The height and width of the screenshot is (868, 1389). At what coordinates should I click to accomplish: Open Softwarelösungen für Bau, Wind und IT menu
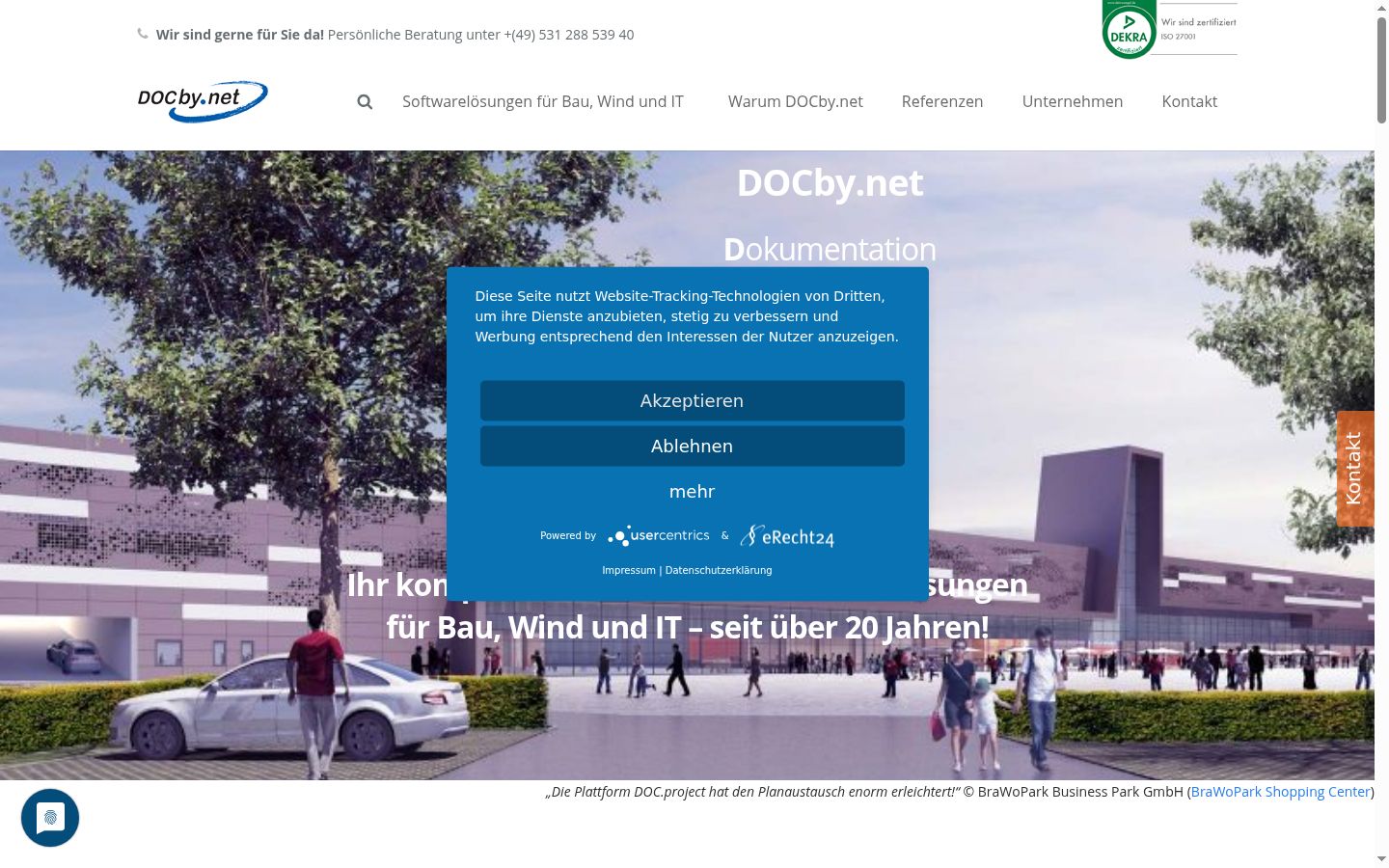(543, 101)
